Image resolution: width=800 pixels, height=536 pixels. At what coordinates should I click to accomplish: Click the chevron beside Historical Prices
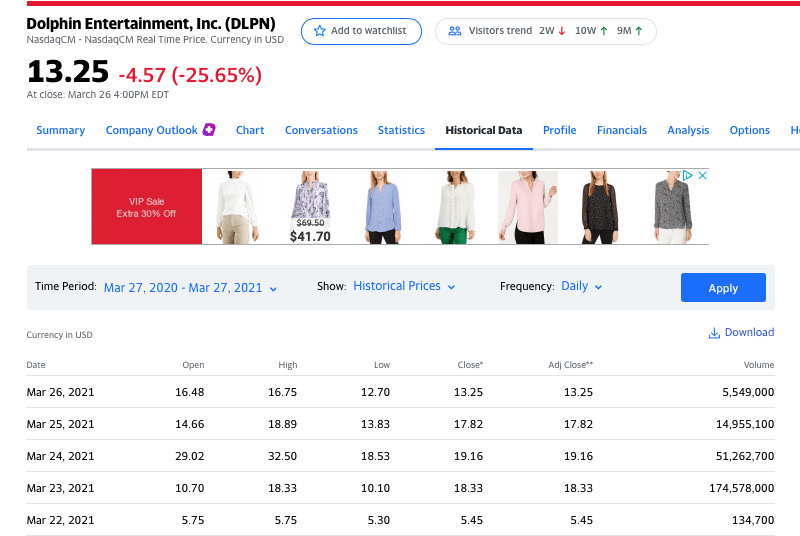pyautogui.click(x=451, y=287)
